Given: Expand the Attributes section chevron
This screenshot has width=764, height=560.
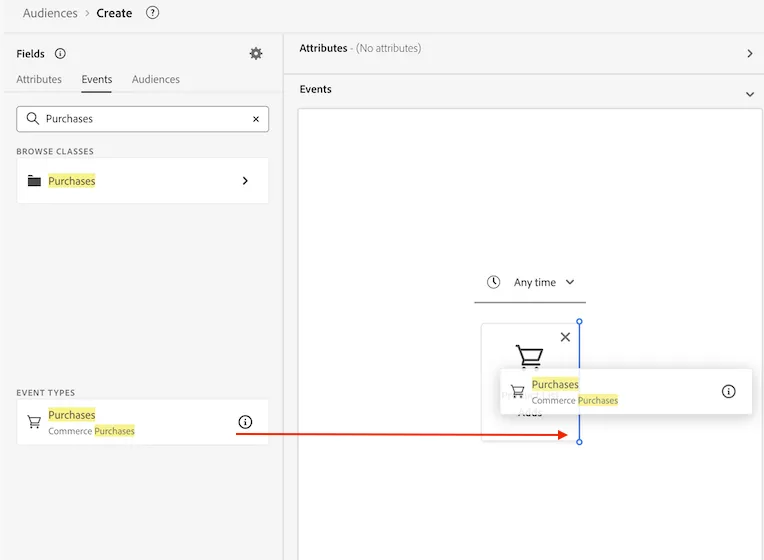Looking at the screenshot, I should click(x=750, y=54).
